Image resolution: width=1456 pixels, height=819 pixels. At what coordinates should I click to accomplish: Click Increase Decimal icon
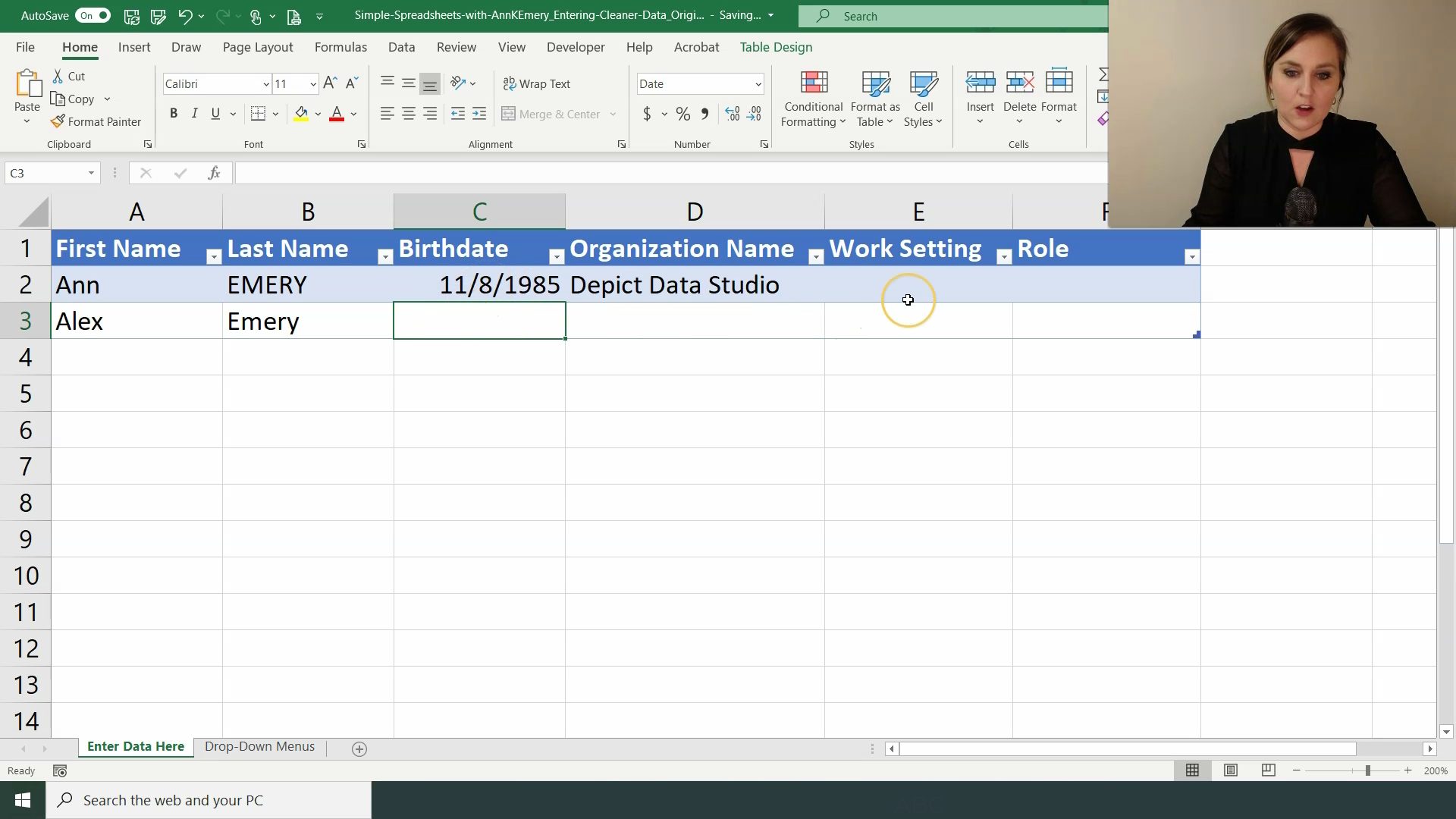click(733, 114)
